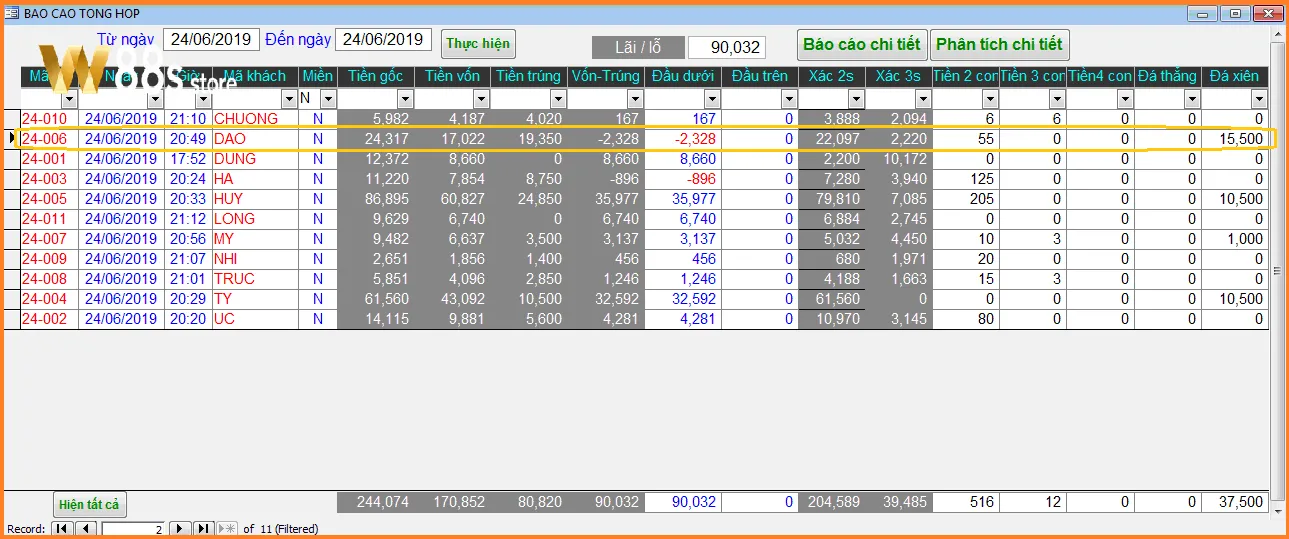Viewport: 1289px width, 539px height.
Task: Click Tiền gốc value 86,895
Action: tap(386, 199)
